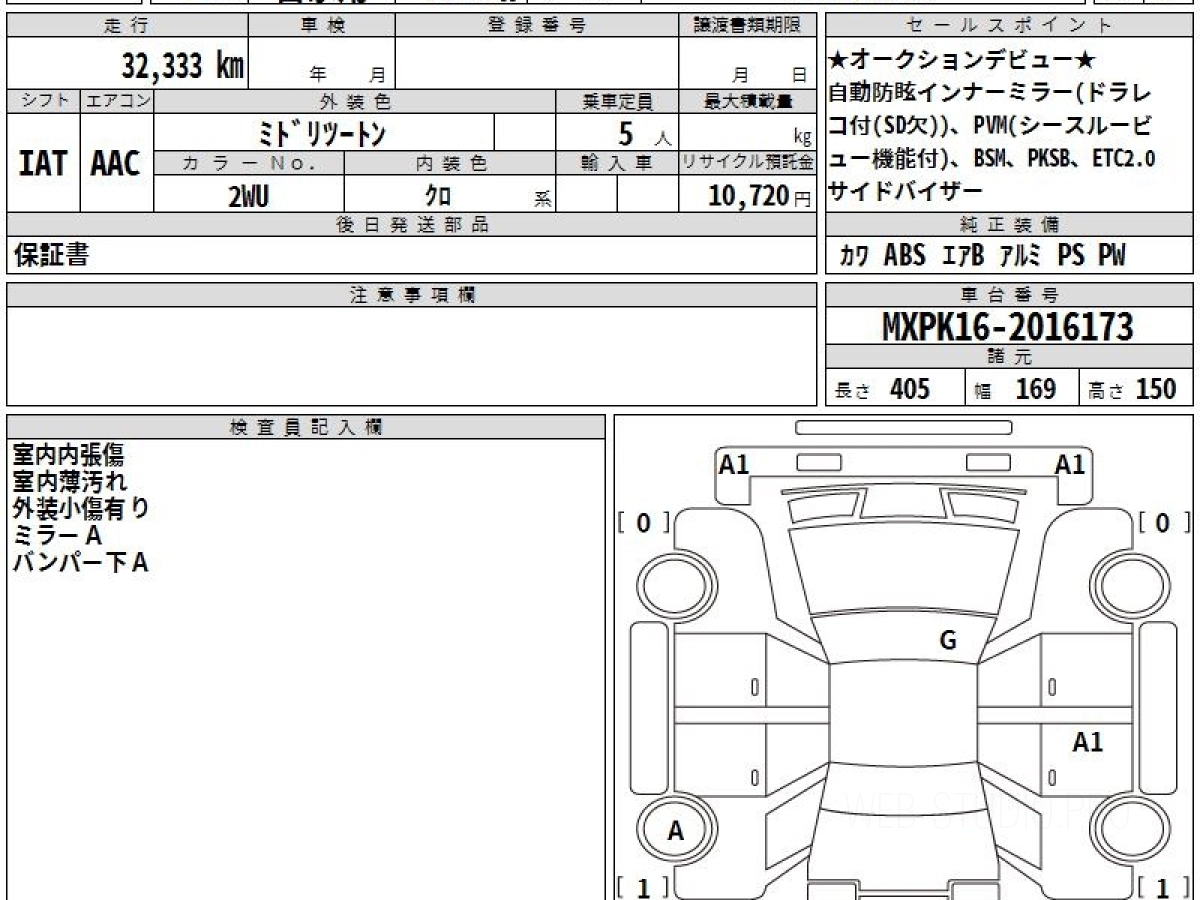Click the seating capacity 5 人

[x=645, y=133]
